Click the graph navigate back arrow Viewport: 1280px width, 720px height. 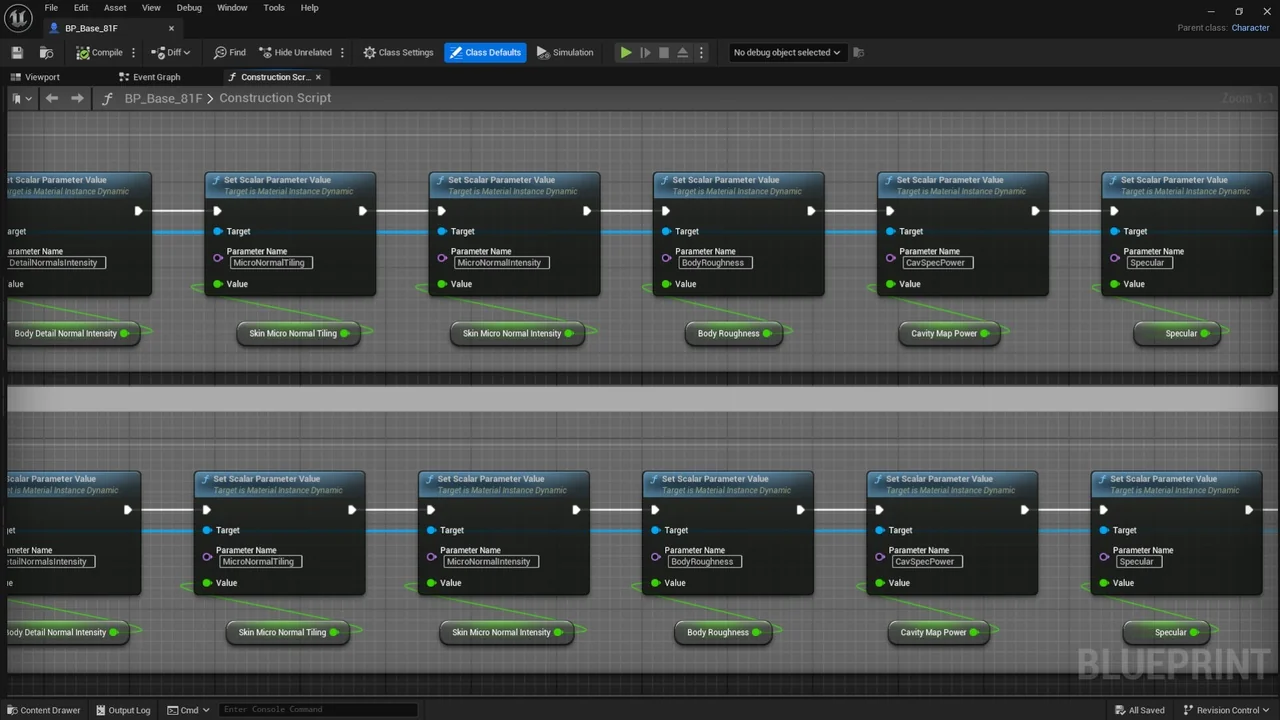click(52, 98)
